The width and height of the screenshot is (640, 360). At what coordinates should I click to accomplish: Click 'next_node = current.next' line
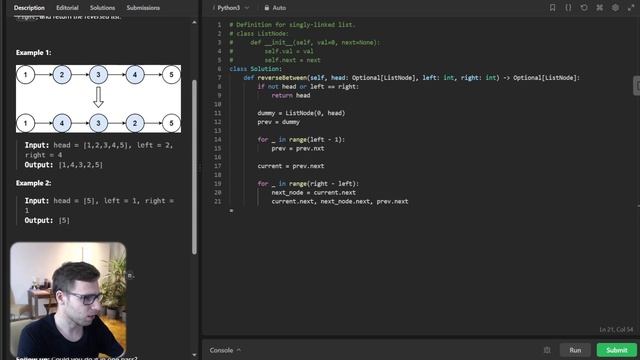(313, 193)
